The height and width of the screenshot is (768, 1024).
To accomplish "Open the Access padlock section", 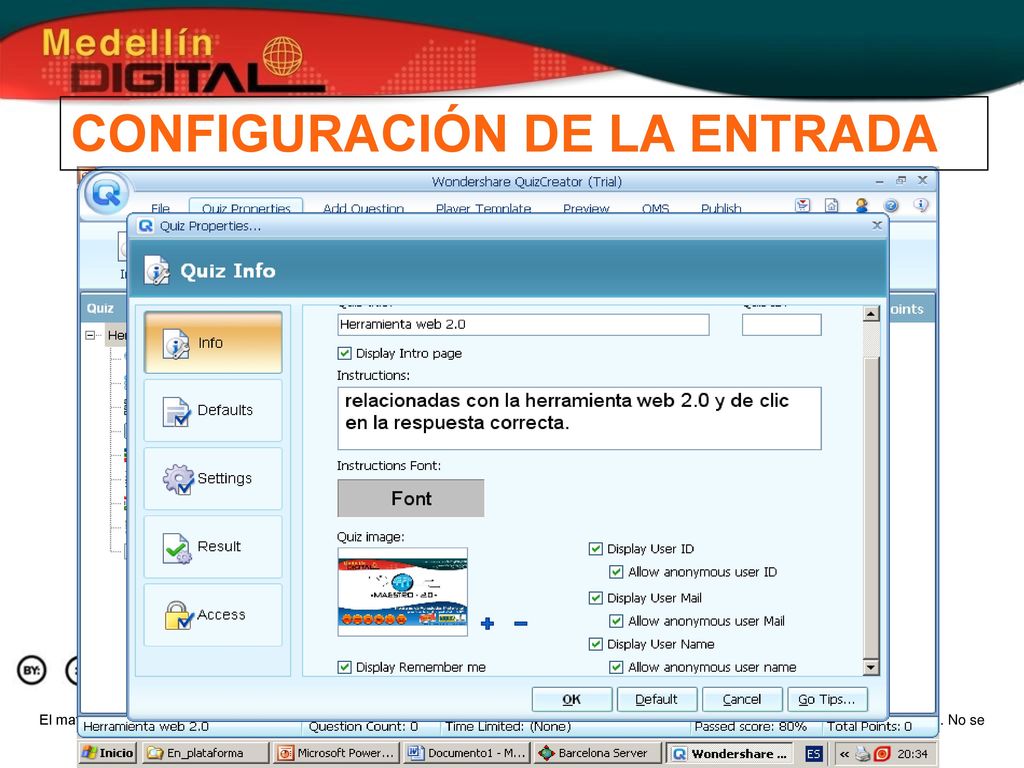I will click(213, 615).
